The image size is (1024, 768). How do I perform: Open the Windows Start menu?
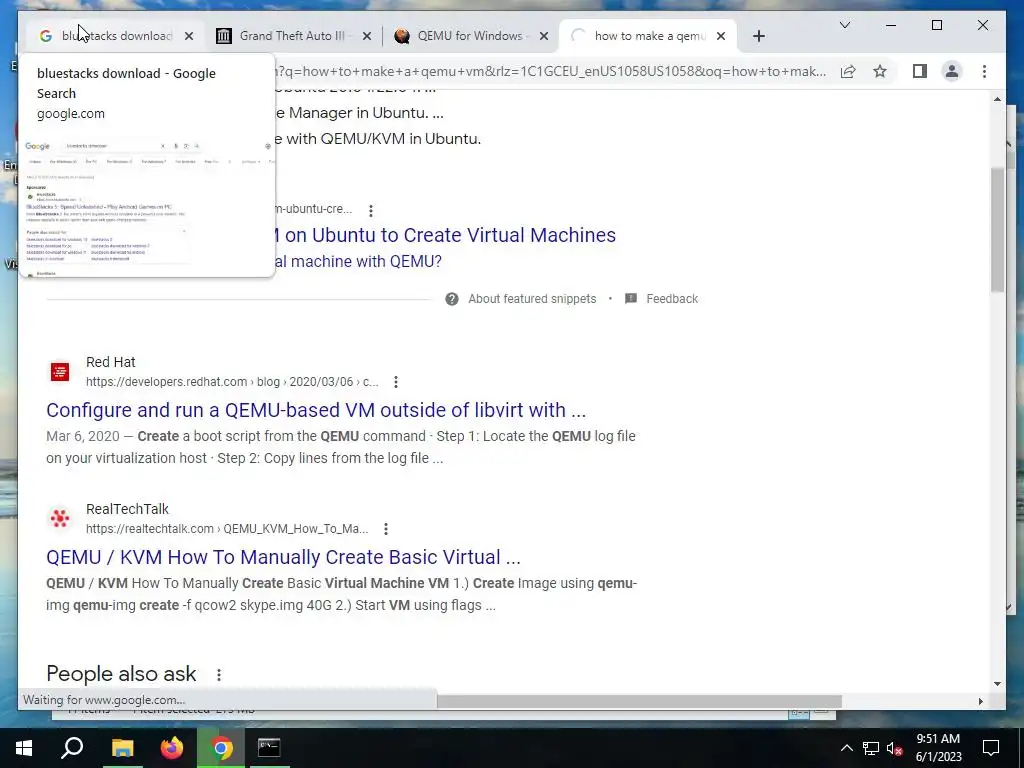(x=24, y=748)
